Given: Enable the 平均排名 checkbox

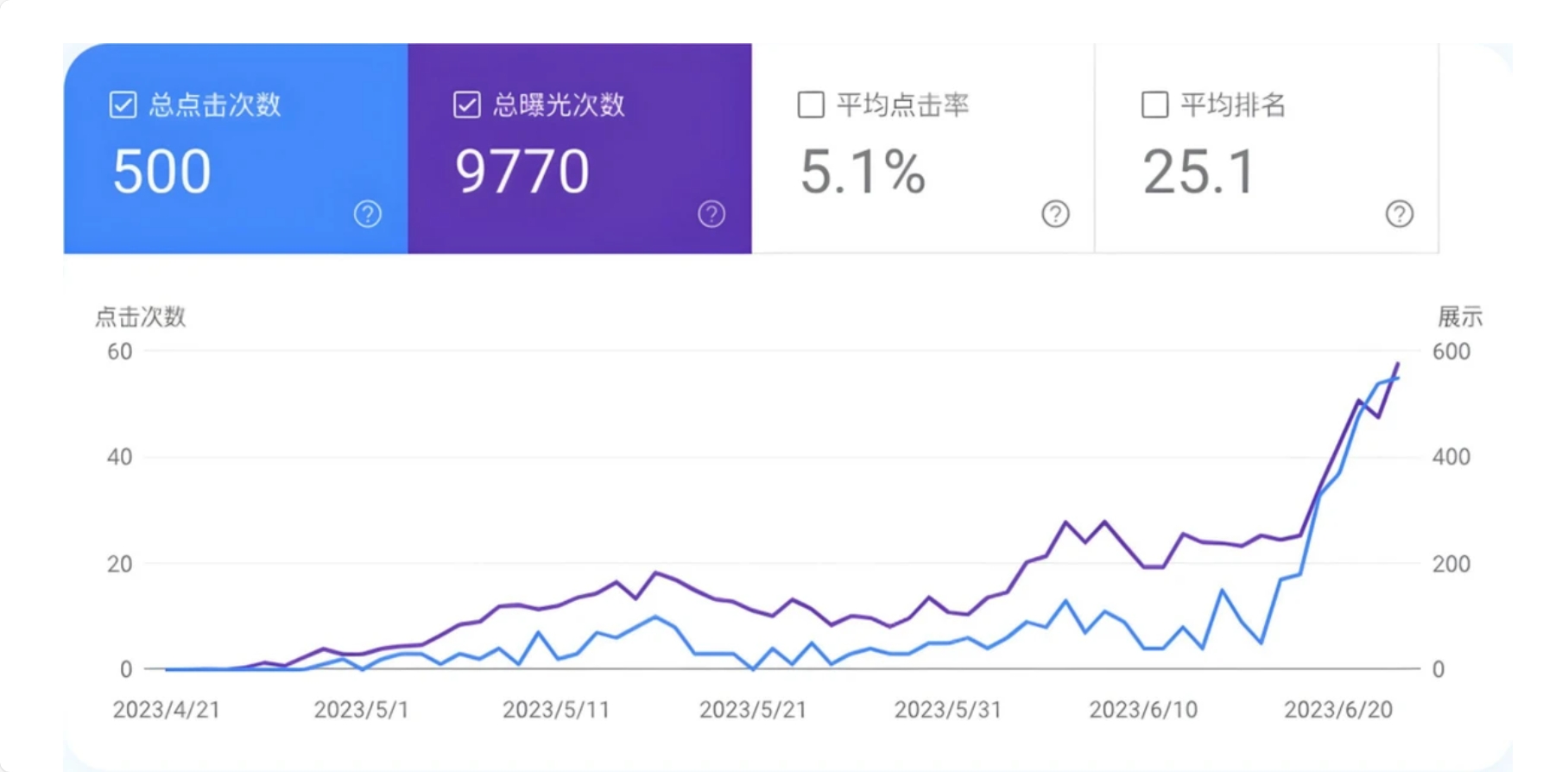Looking at the screenshot, I should click(1154, 105).
